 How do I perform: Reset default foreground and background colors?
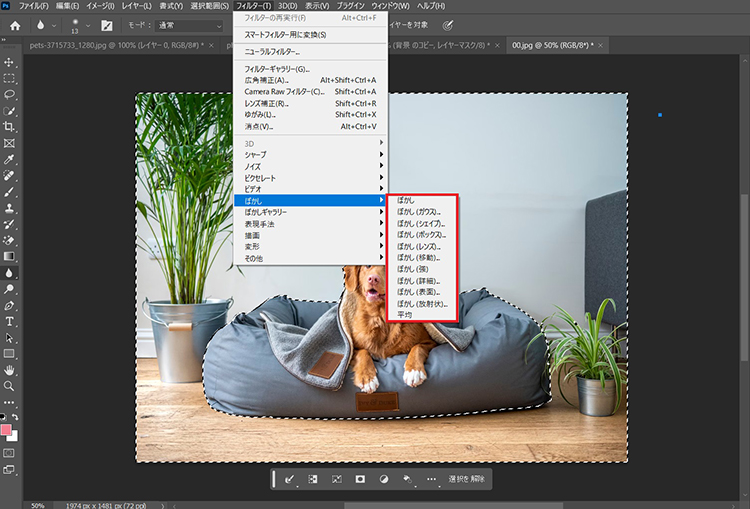(3, 418)
